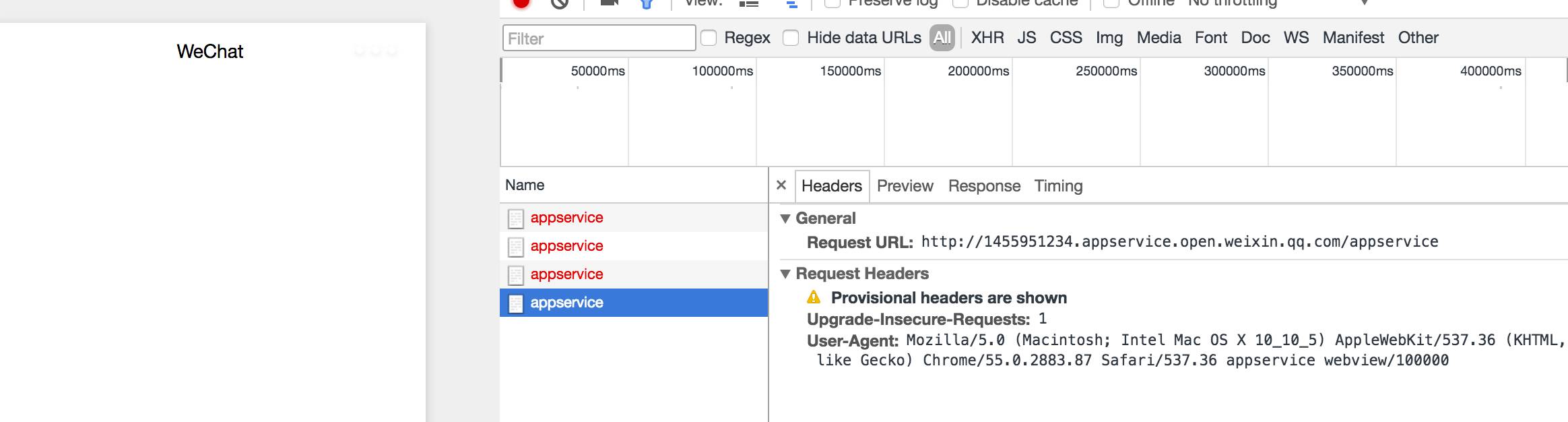
Task: Stop network recording with the red button
Action: click(x=521, y=3)
